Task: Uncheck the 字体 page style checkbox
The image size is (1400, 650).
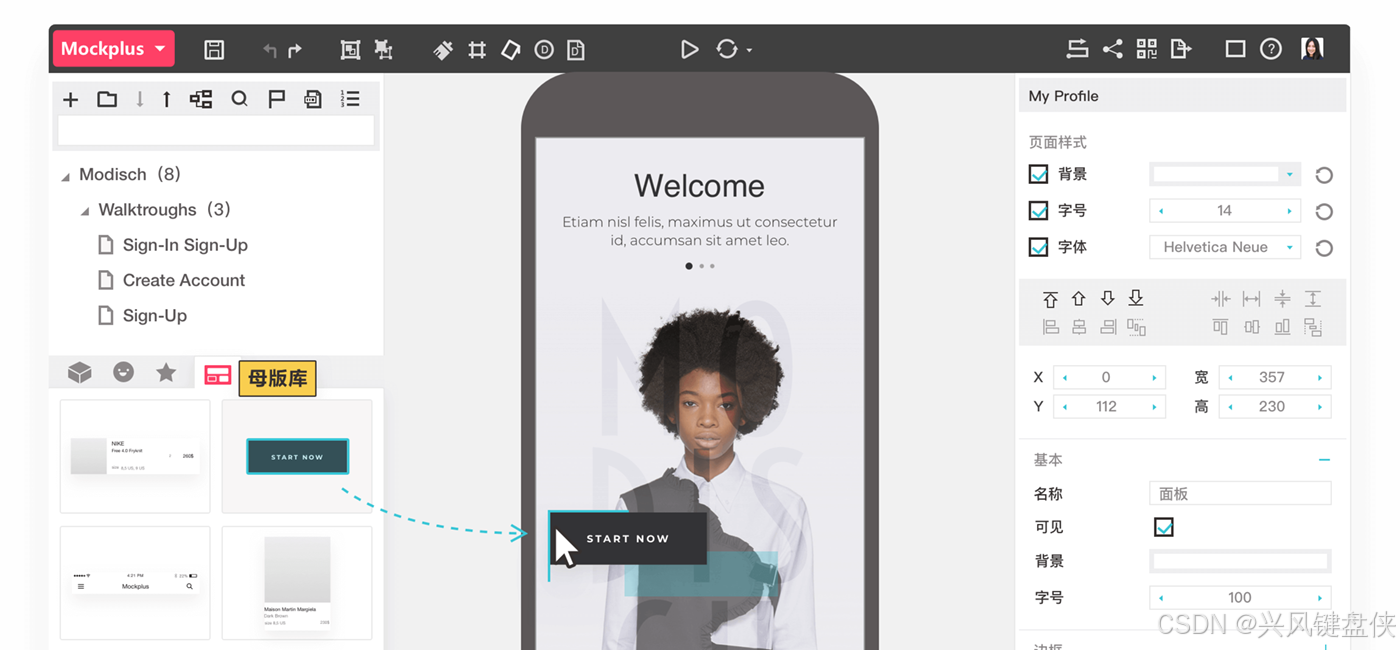Action: [x=1038, y=247]
